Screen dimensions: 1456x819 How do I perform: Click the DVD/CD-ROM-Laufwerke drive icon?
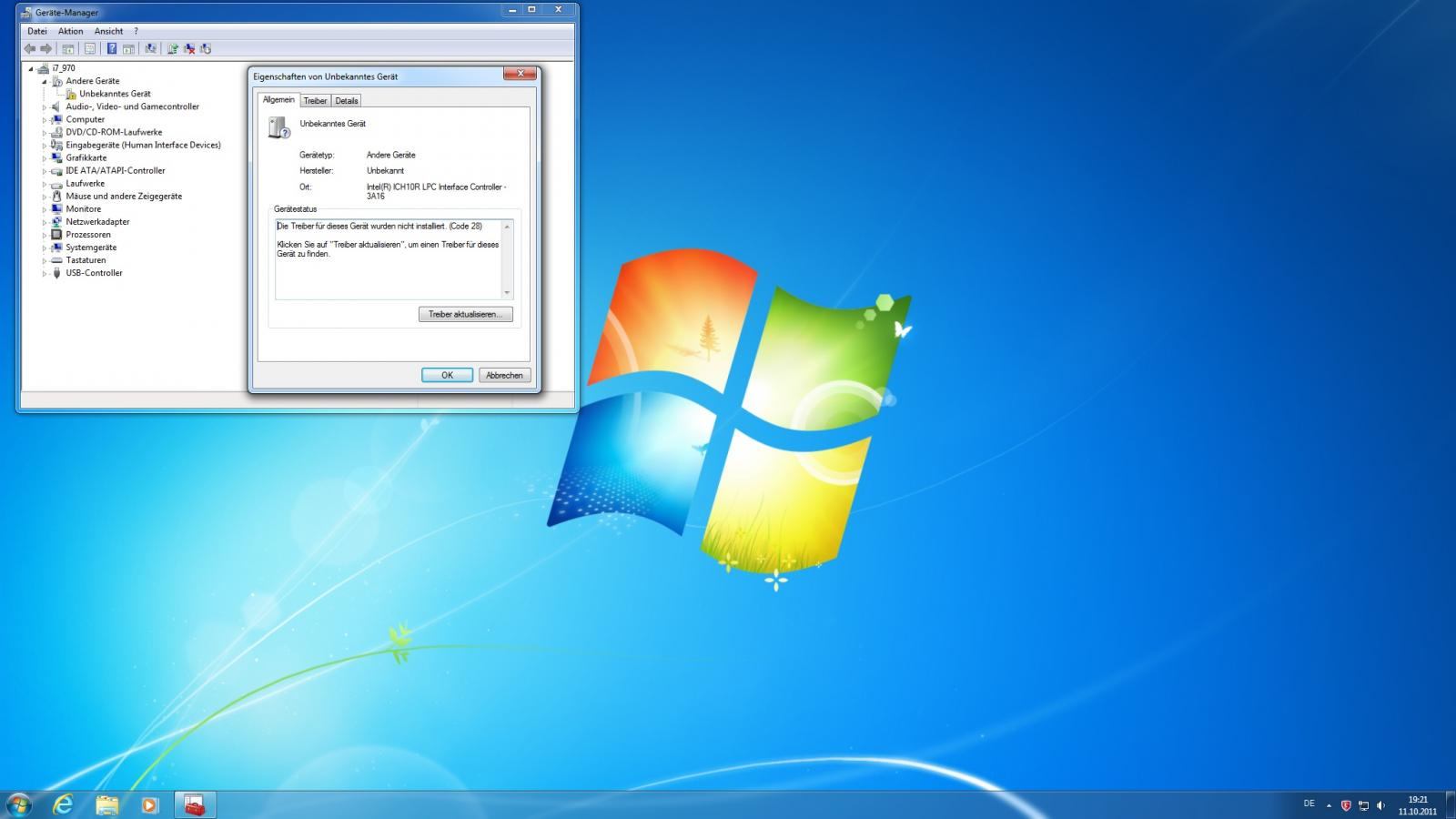coord(56,132)
